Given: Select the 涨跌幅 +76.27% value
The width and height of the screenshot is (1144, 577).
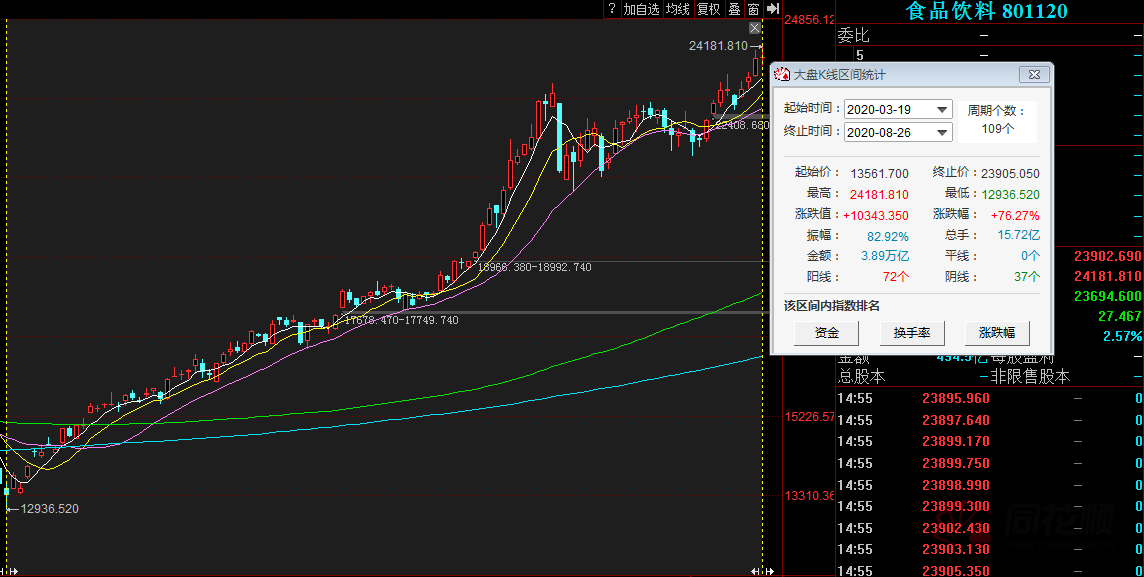Looking at the screenshot, I should [x=1015, y=215].
